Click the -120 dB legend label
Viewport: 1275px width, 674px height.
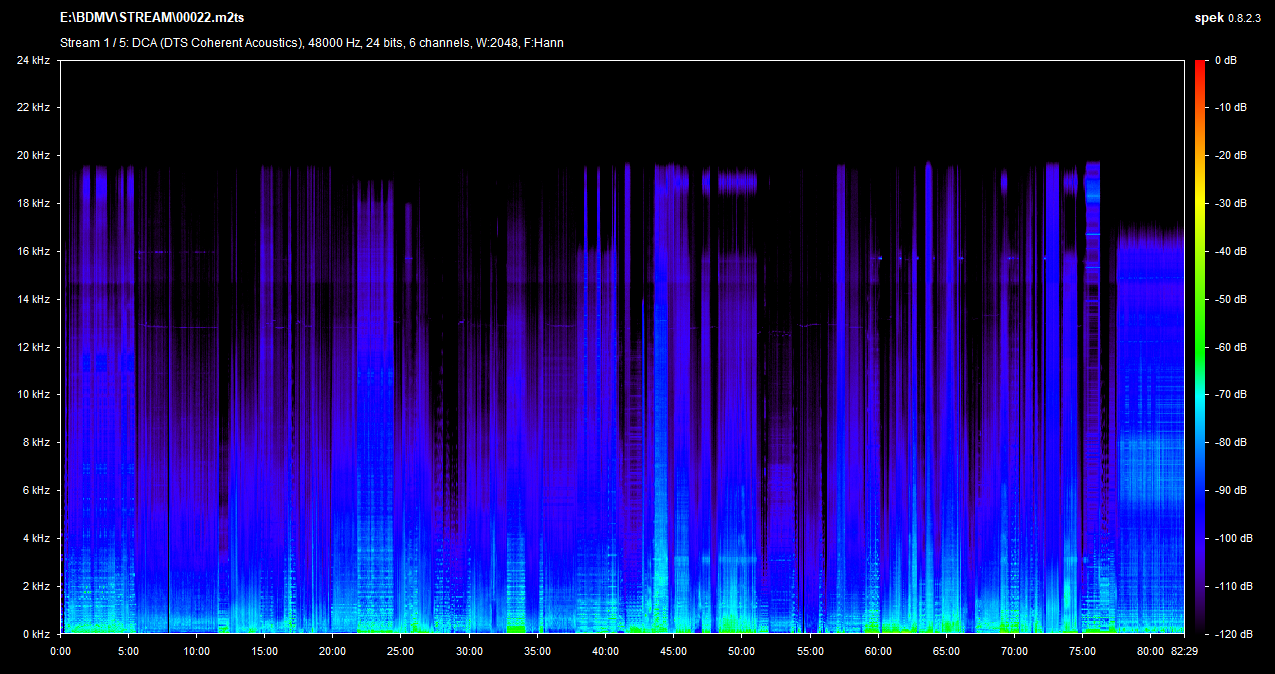[x=1233, y=634]
